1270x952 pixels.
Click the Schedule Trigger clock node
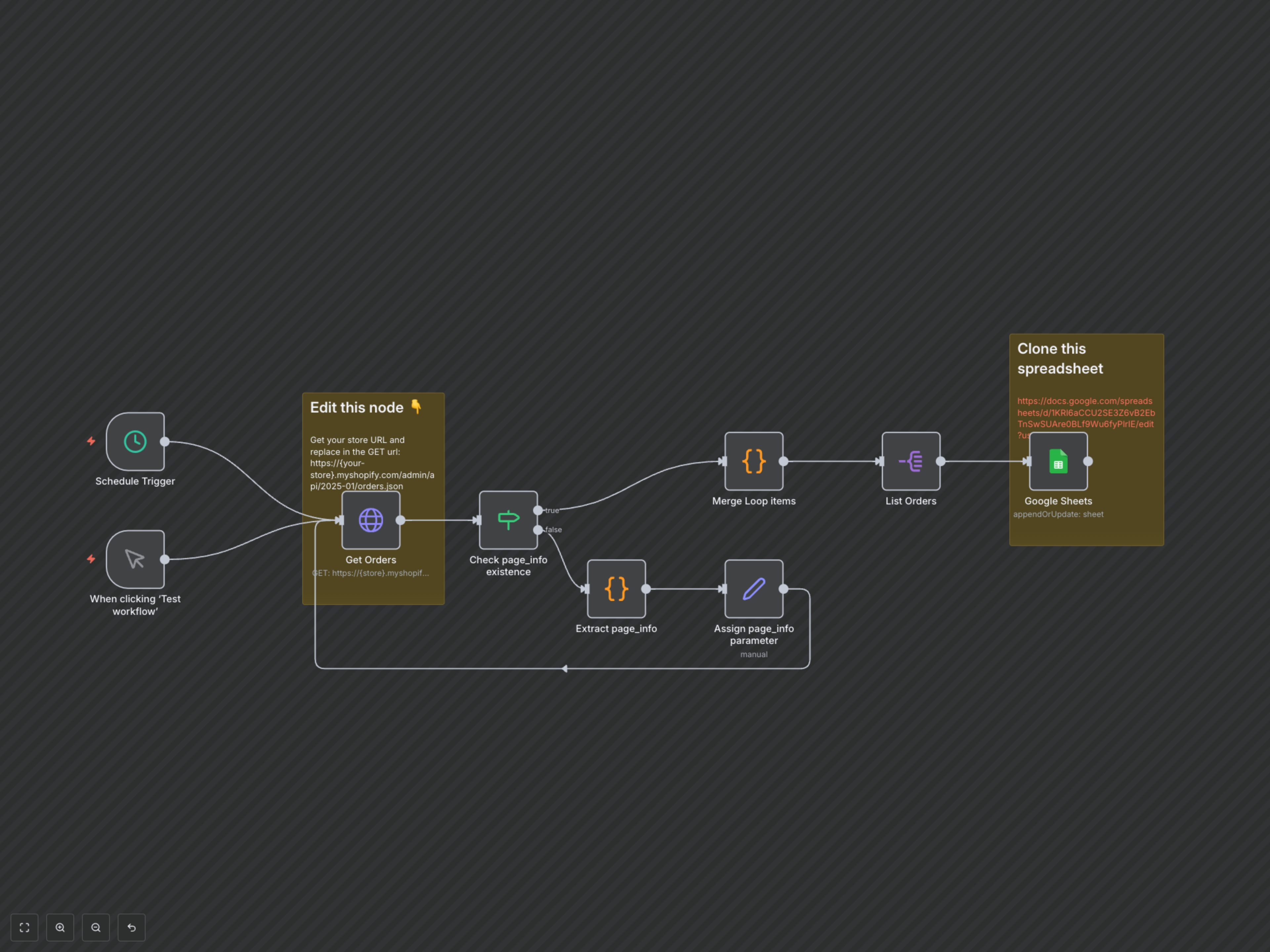tap(135, 441)
